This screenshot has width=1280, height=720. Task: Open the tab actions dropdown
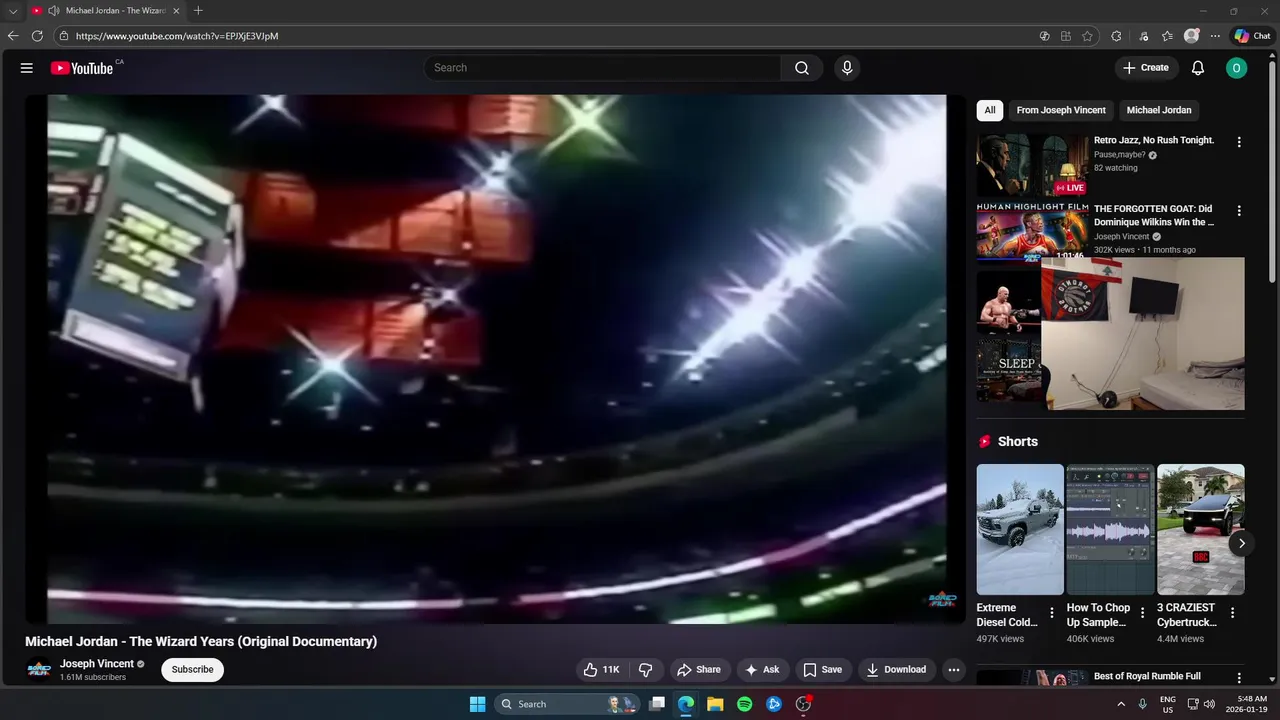pos(13,11)
